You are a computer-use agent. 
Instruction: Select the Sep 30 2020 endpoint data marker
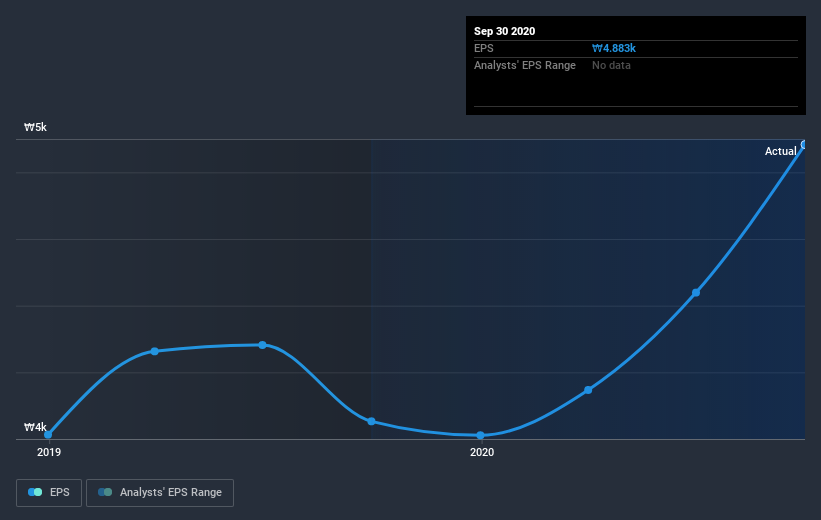(x=804, y=145)
